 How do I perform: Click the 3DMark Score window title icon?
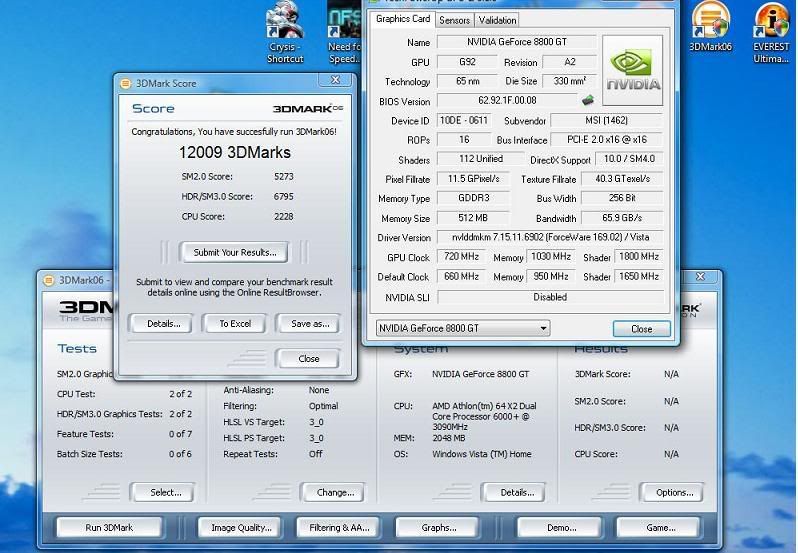125,83
